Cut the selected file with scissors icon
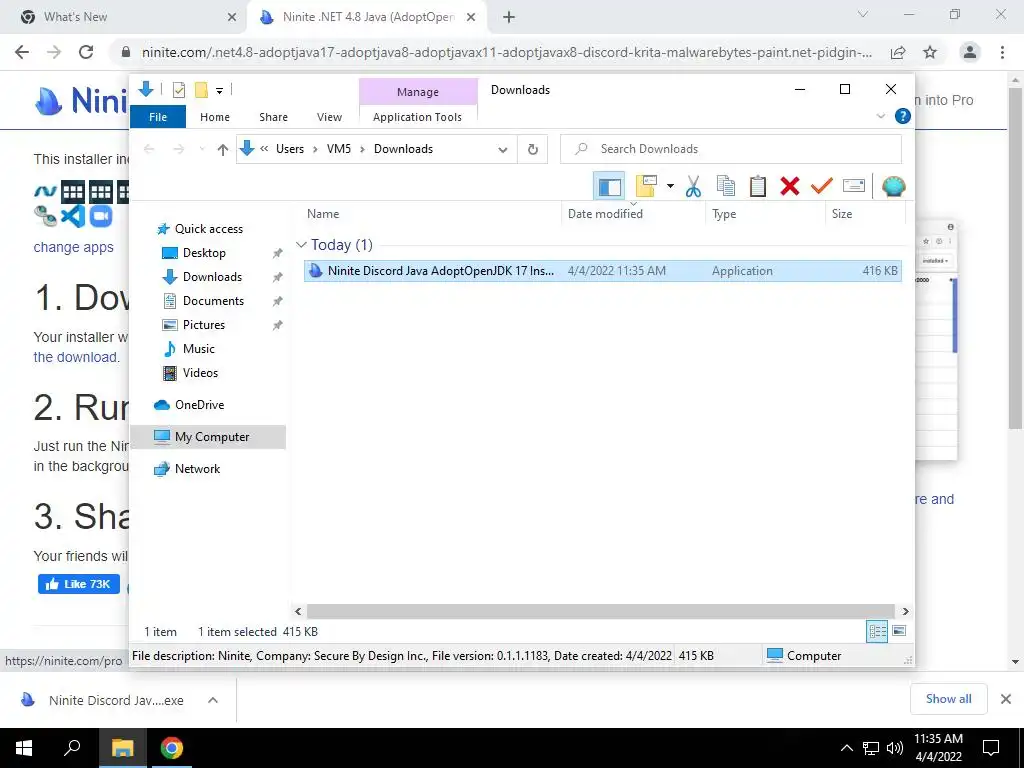The height and width of the screenshot is (768, 1024). pyautogui.click(x=693, y=186)
